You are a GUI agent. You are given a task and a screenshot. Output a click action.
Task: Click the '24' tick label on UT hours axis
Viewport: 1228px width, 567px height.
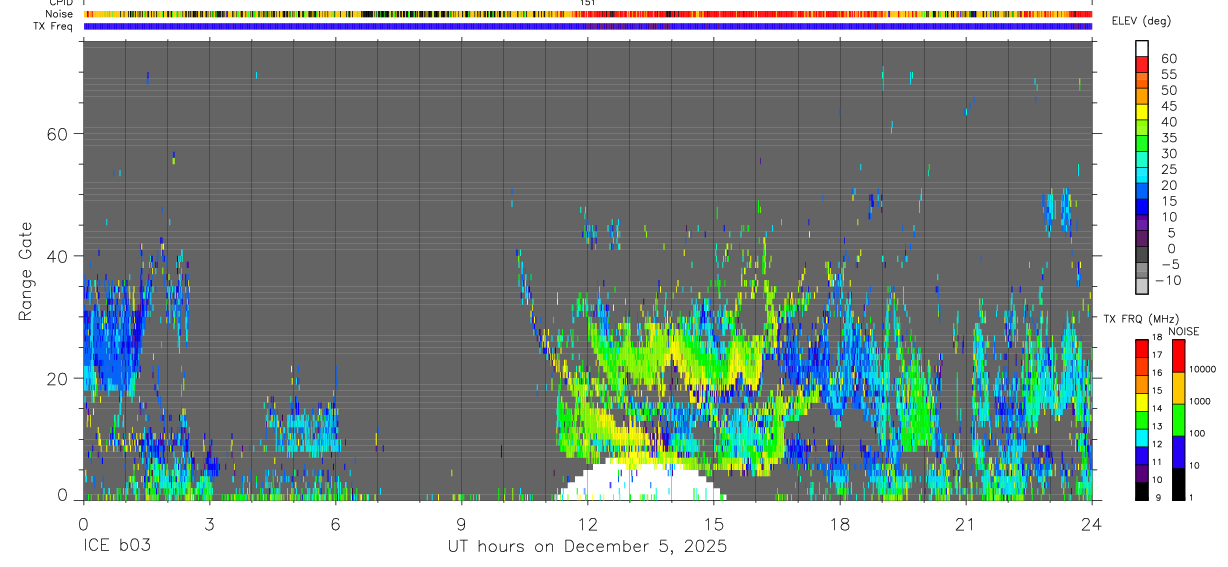coord(1091,523)
